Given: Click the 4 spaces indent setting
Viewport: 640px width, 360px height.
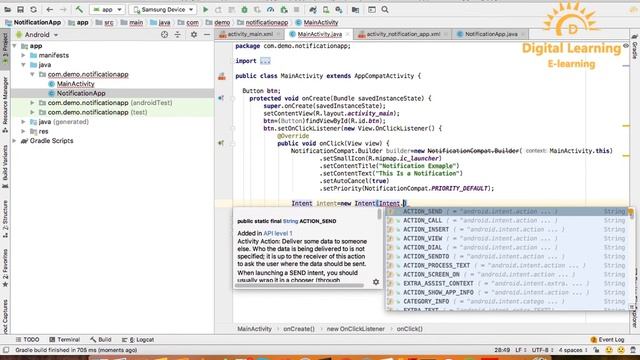Looking at the screenshot, I should point(572,350).
